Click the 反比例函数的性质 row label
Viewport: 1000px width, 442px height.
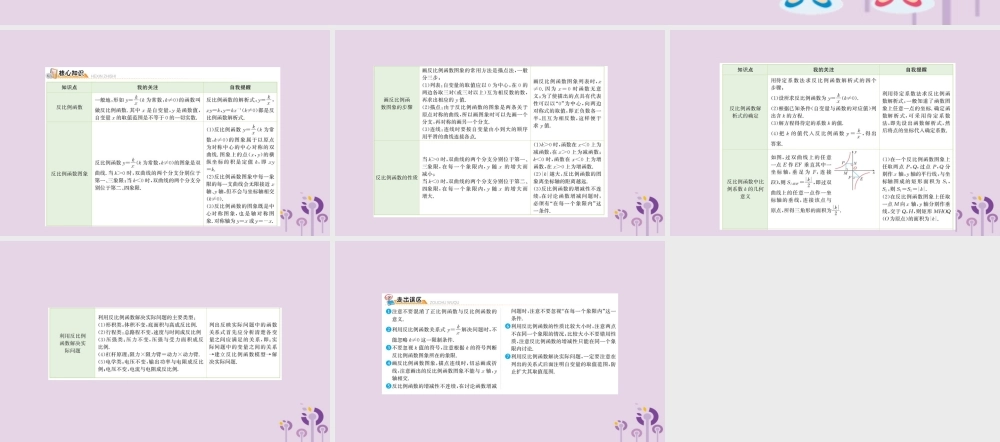[x=397, y=177]
